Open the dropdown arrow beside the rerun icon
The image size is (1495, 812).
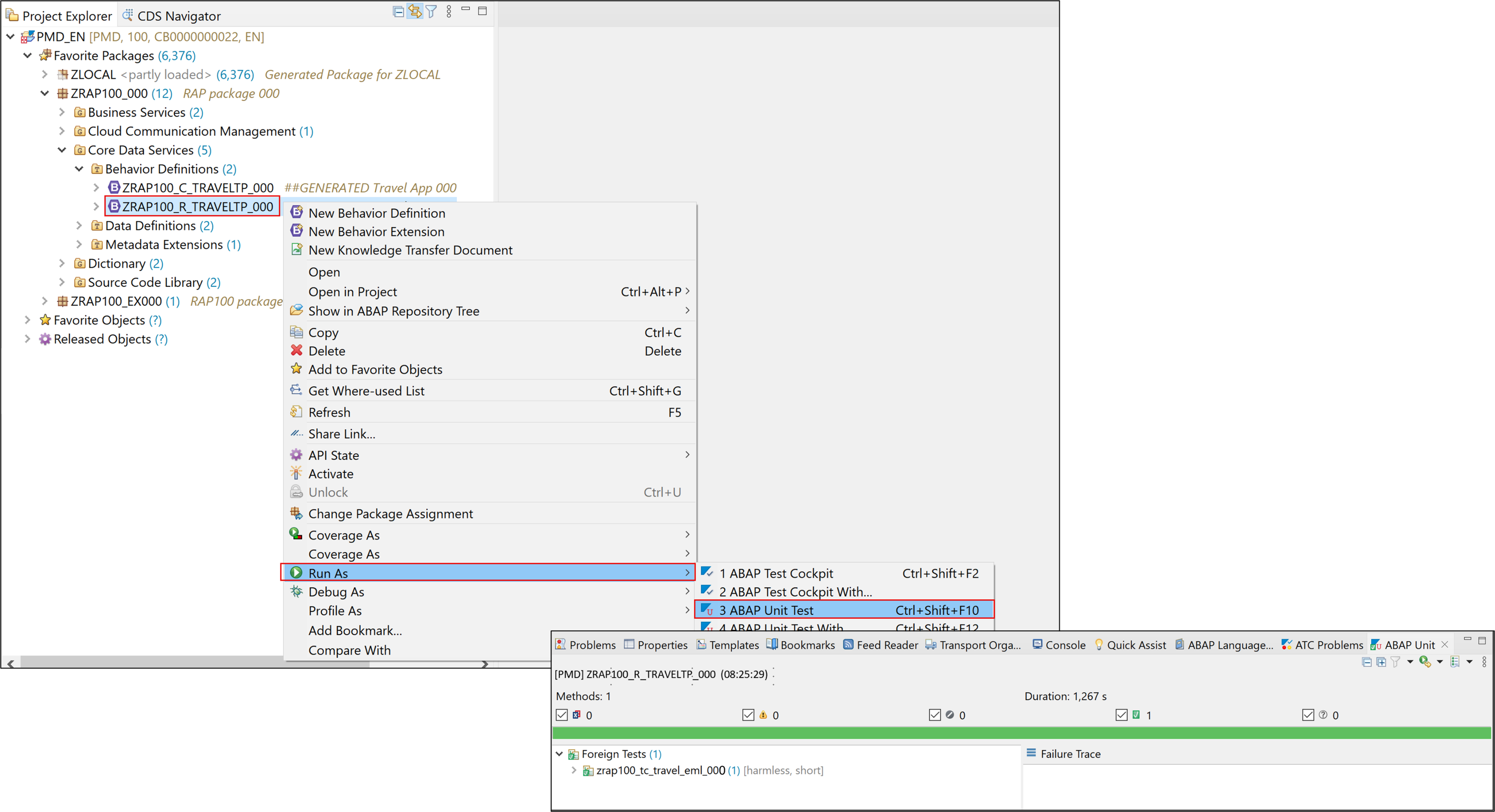pos(1439,662)
